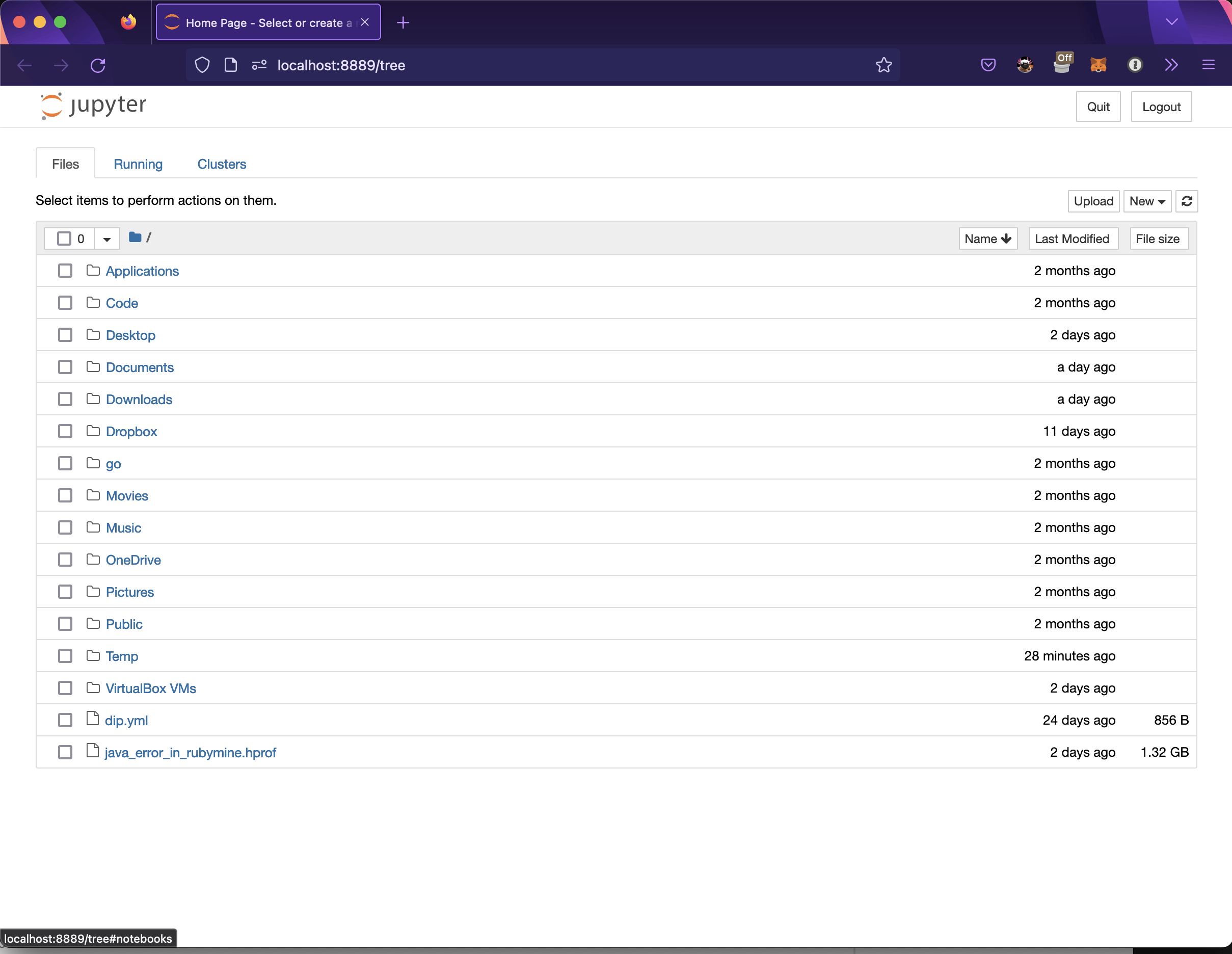Select the dip.yml file checkbox

65,721
